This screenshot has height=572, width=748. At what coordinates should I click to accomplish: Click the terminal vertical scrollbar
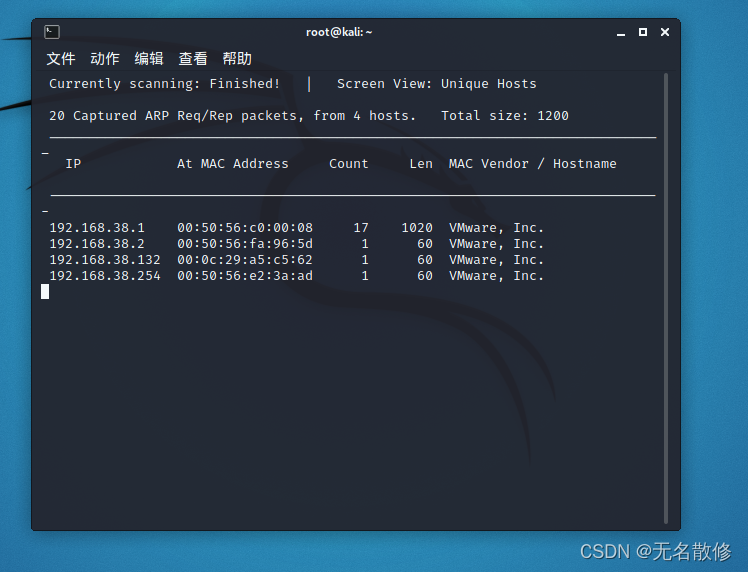tap(666, 298)
